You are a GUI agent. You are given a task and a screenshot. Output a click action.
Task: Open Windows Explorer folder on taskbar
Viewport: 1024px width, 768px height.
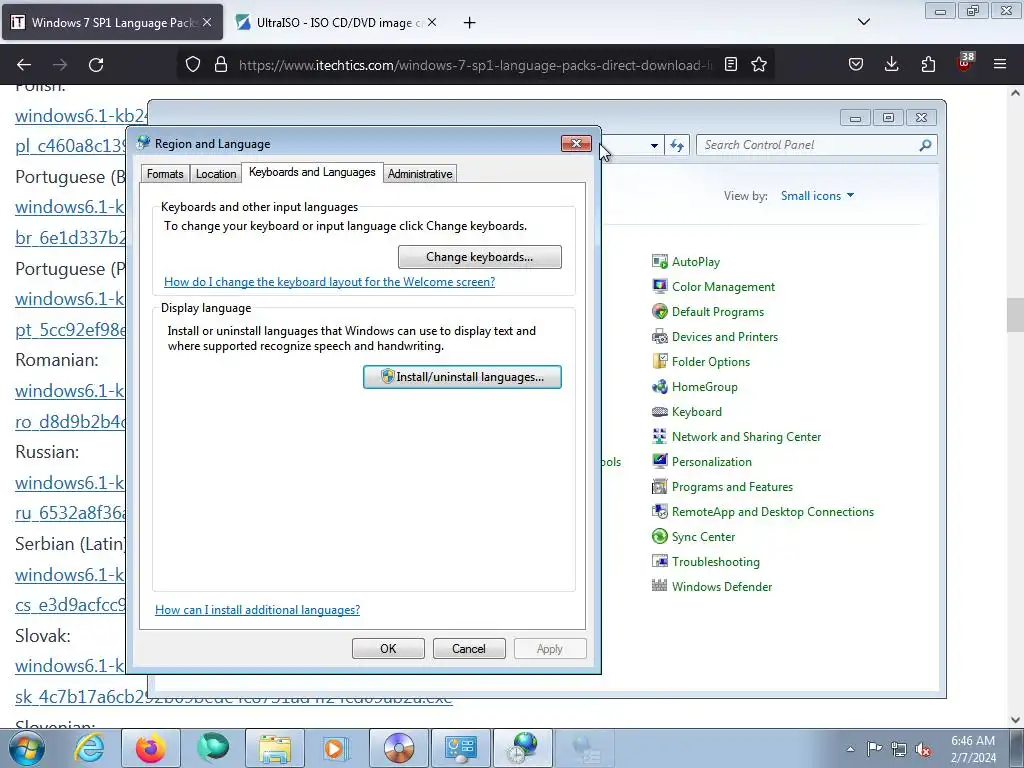click(x=275, y=748)
